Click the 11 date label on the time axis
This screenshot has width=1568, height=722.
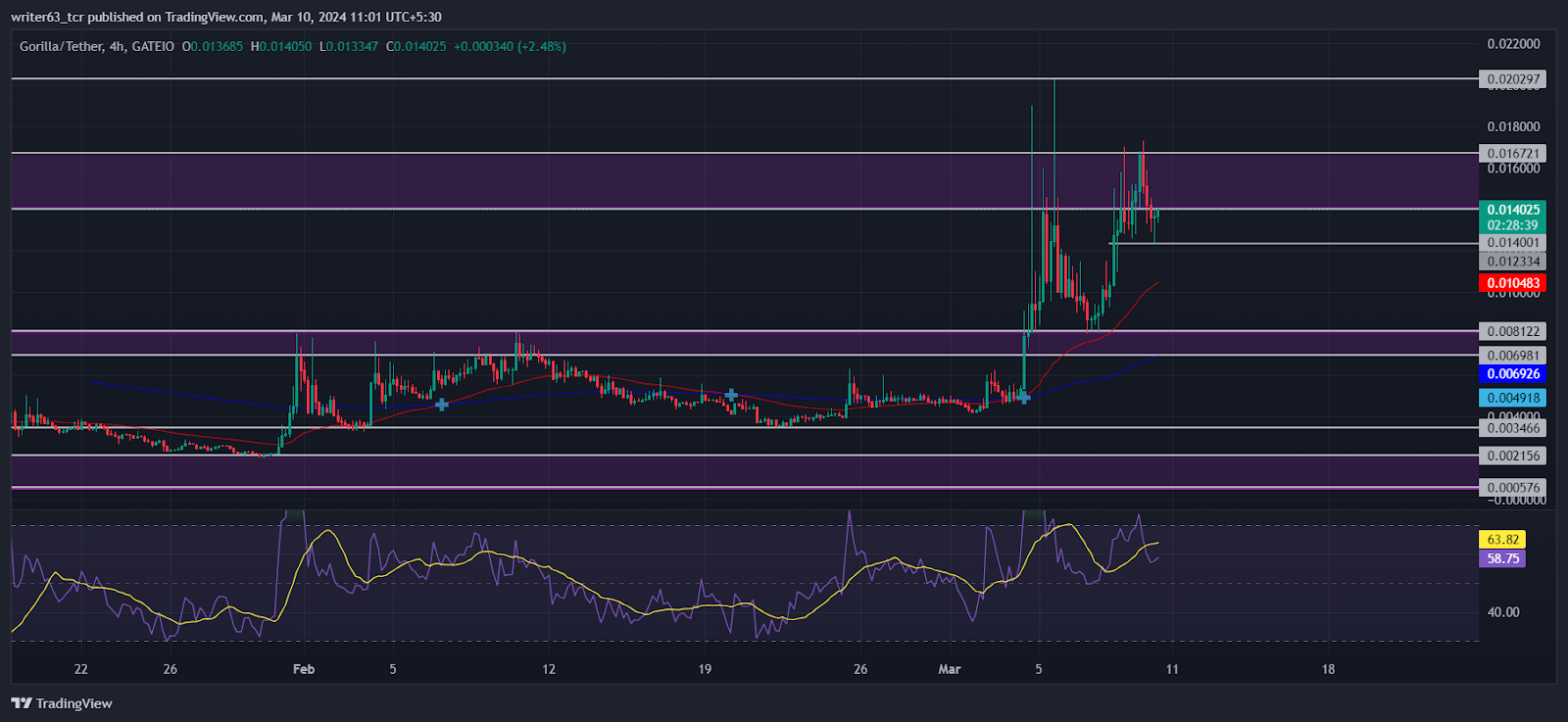click(1172, 669)
